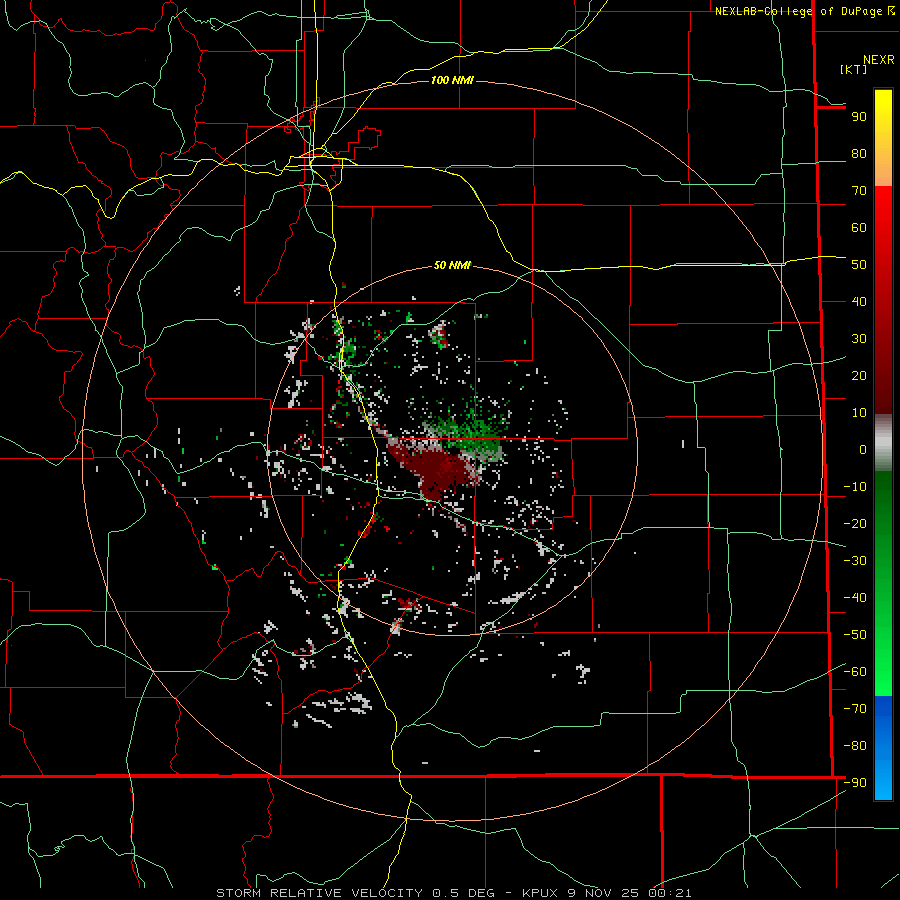900x900 pixels.
Task: Click the positive 50 value on velocity scale
Action: coord(859,265)
